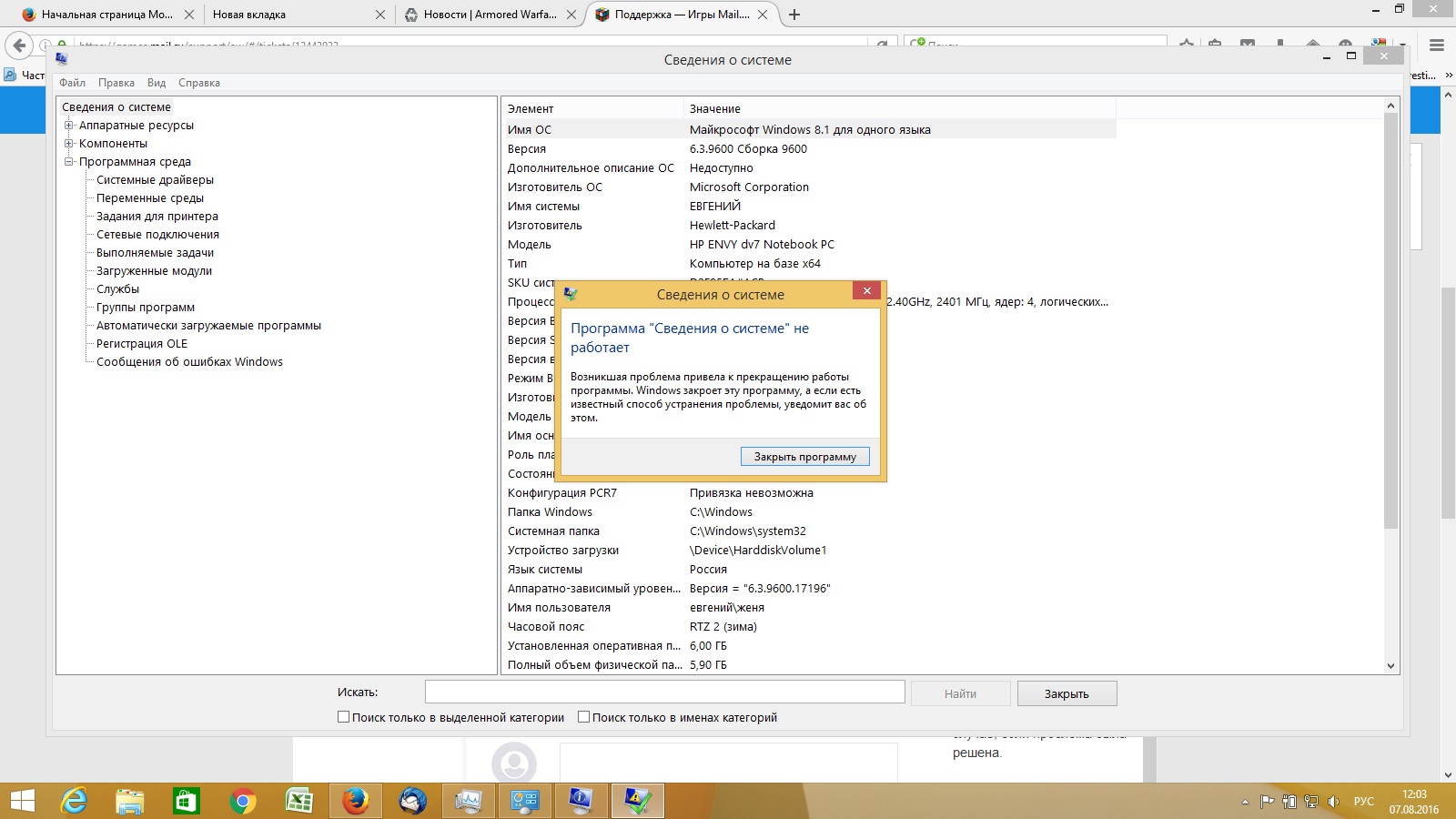Select 'Автоматически загружаемые программы' tree item
Screen dimensions: 1456x819
[209, 326]
